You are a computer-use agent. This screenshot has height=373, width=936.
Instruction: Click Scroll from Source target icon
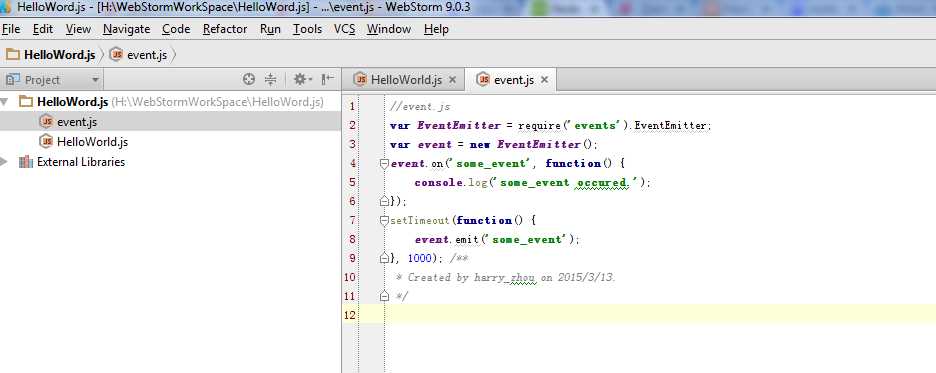tap(249, 79)
